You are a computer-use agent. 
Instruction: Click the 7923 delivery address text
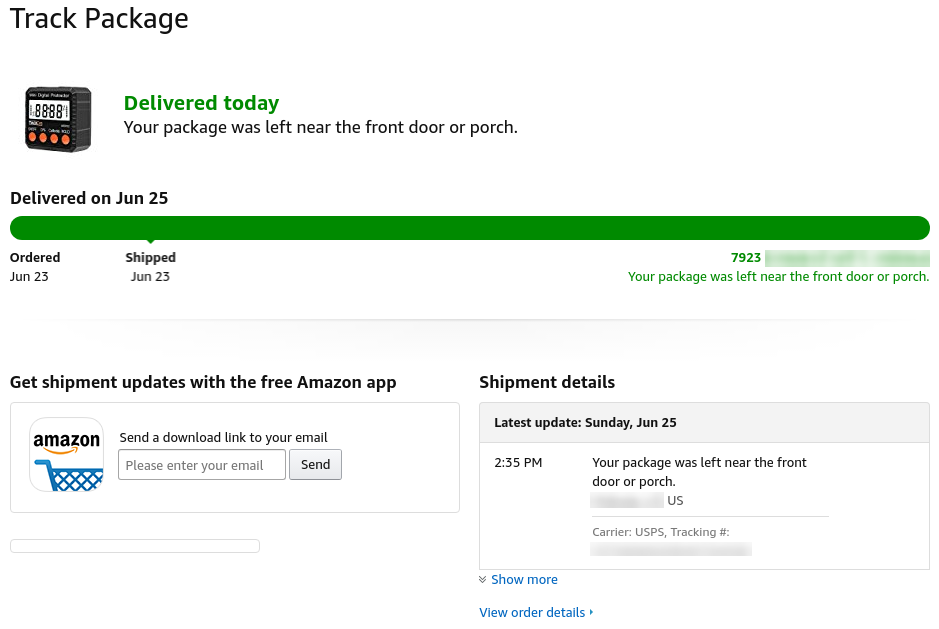[x=746, y=258]
